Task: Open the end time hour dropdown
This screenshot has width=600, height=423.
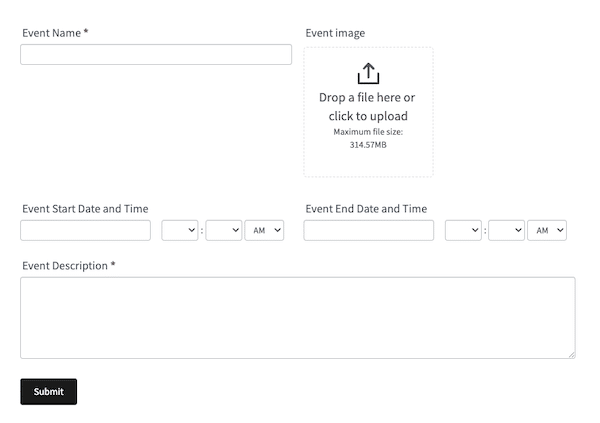Action: tap(463, 230)
